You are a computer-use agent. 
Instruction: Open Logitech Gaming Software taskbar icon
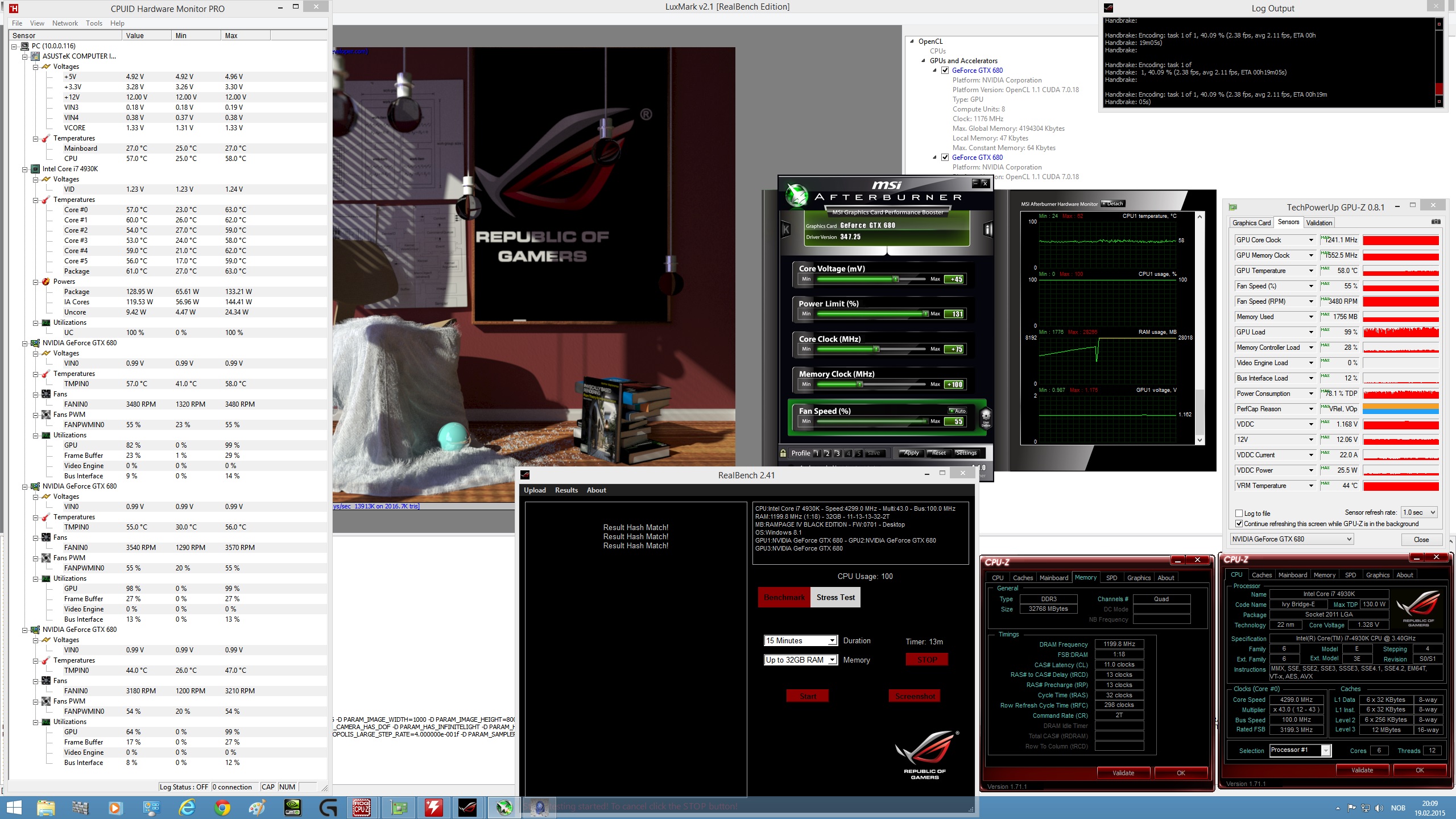point(328,808)
